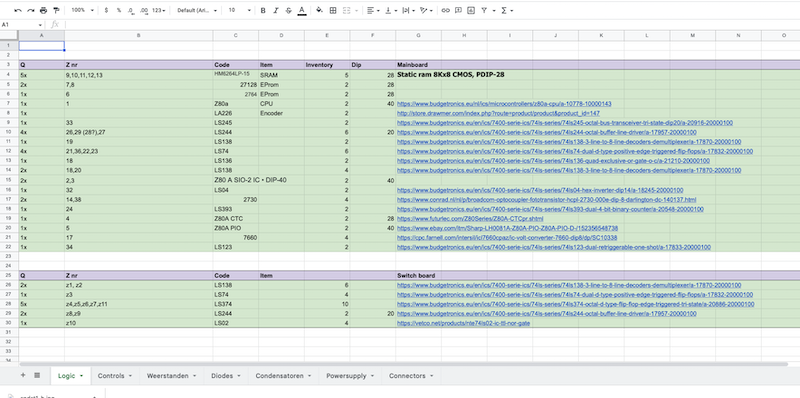Open the 74ls374 flip-flop budgetronics link
Image resolution: width=800 pixels, height=398 pixels.
[576, 305]
